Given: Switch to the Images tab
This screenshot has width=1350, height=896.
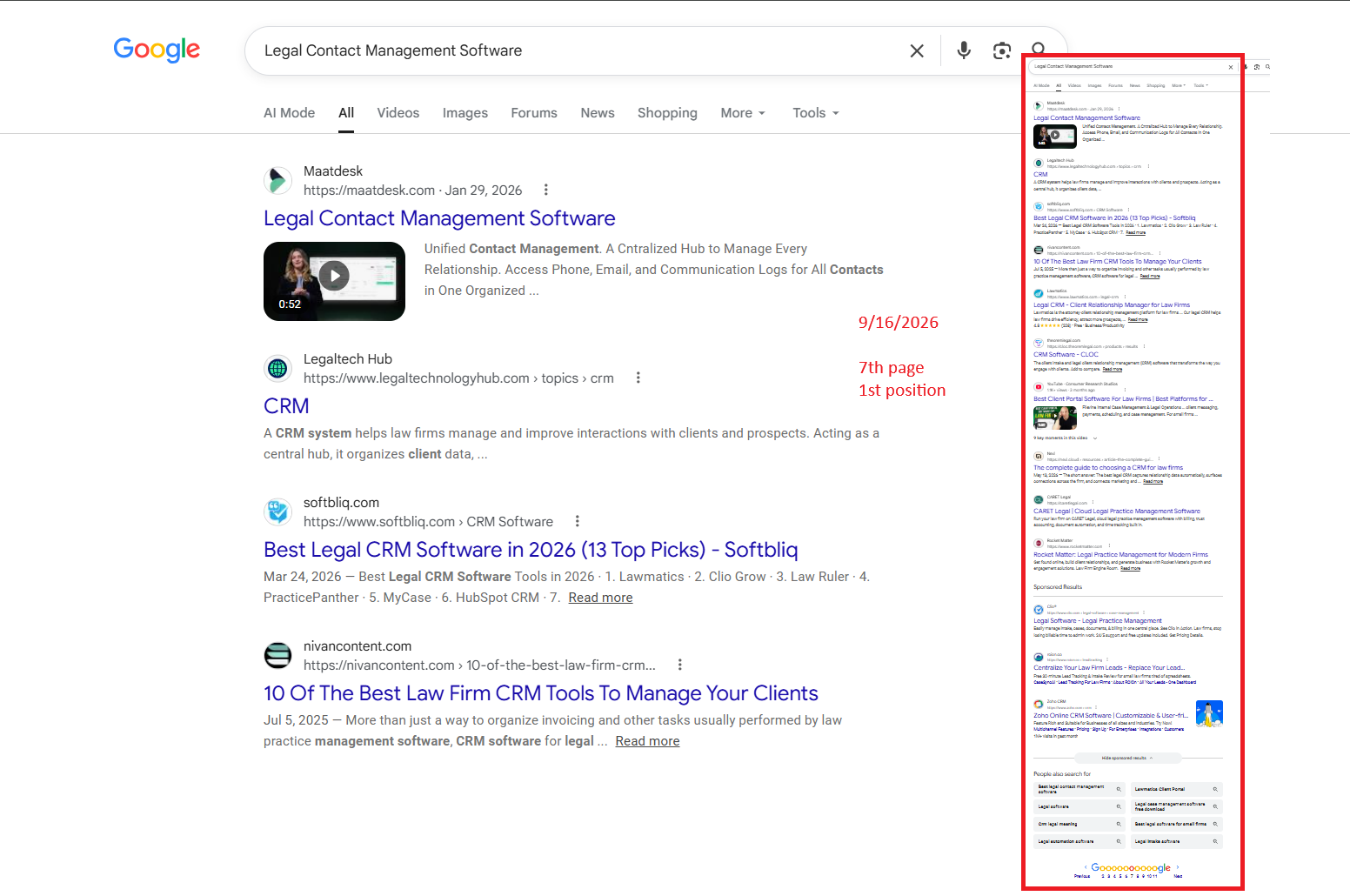Looking at the screenshot, I should coord(465,113).
